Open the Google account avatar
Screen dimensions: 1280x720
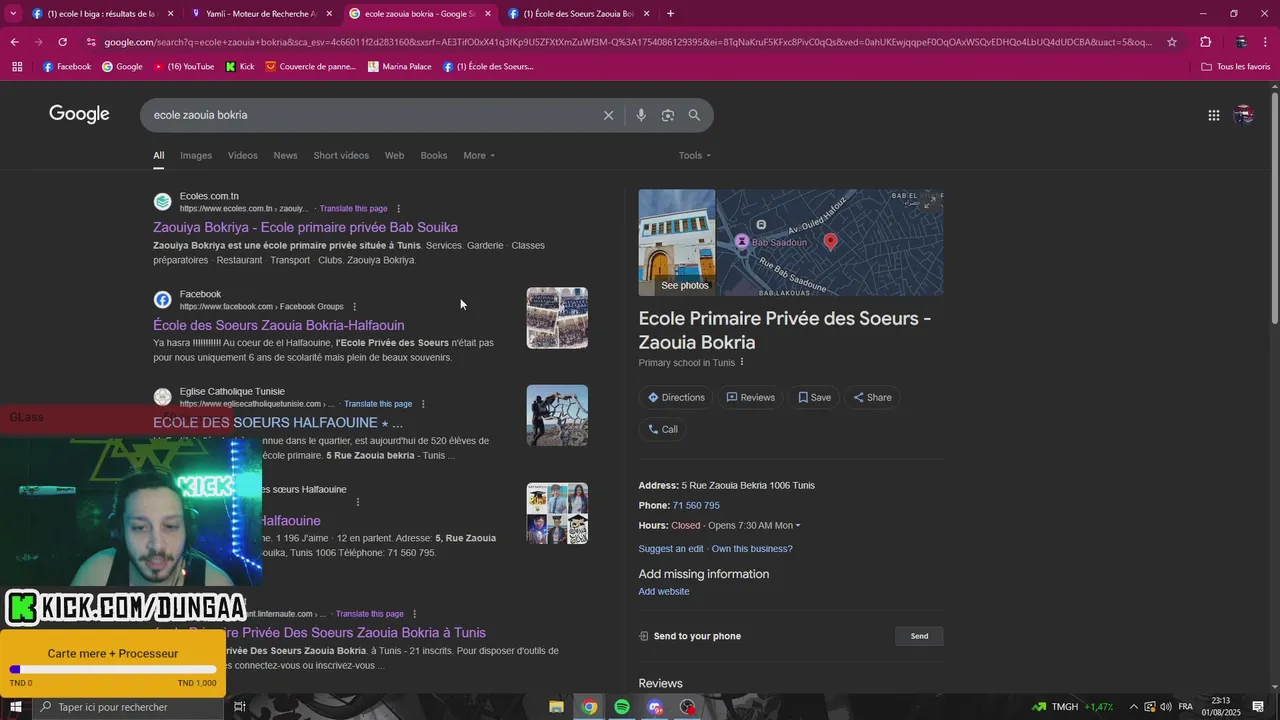[1243, 115]
